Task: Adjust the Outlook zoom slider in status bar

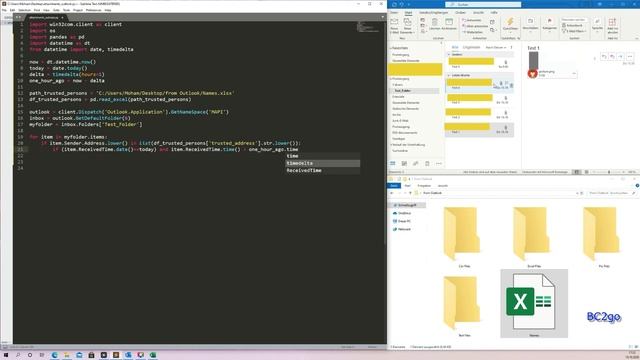Action: [x=609, y=172]
